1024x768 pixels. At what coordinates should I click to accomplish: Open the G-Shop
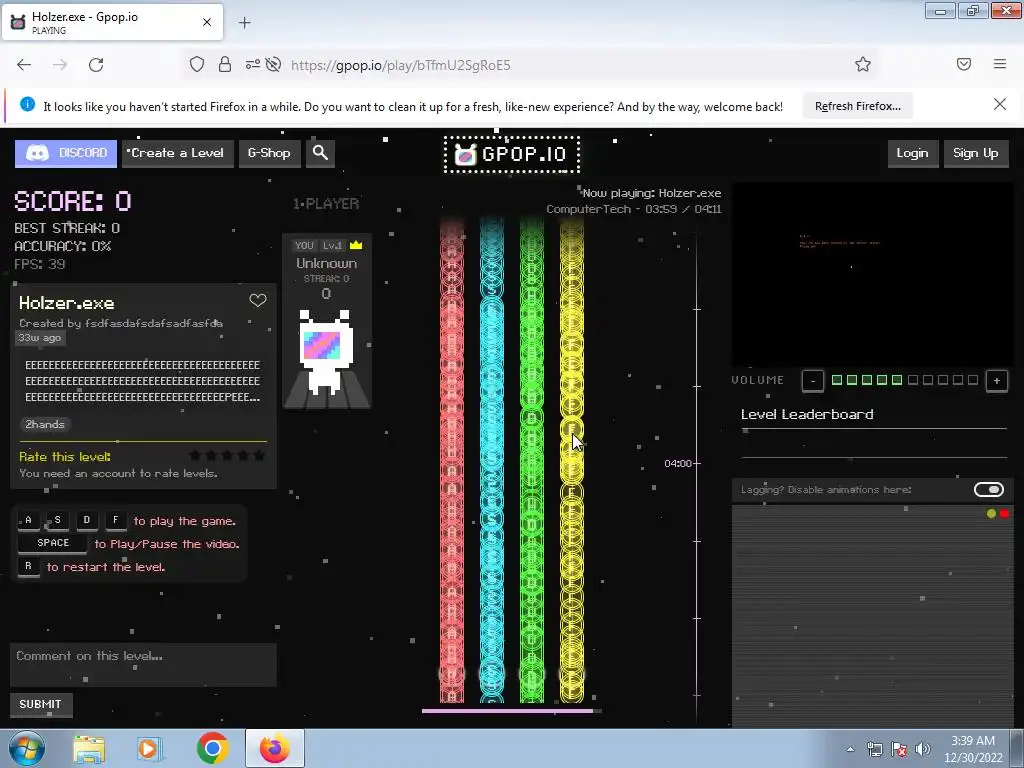[269, 153]
